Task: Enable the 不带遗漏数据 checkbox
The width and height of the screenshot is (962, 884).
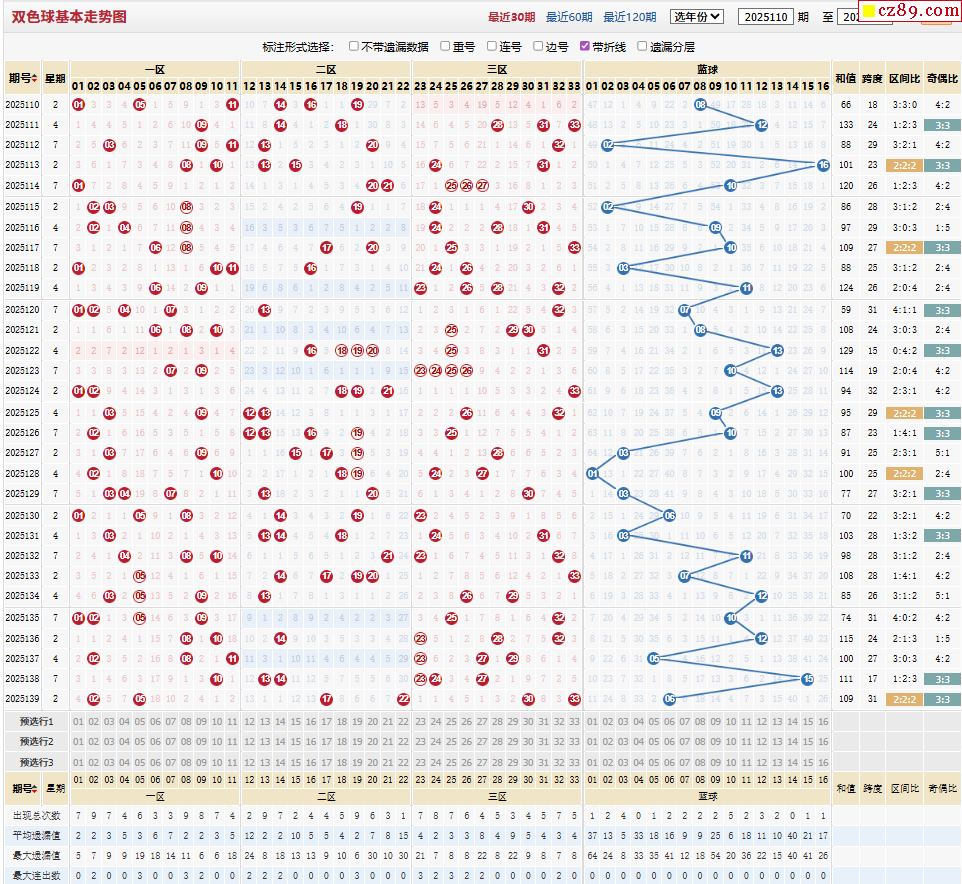Action: 353,46
